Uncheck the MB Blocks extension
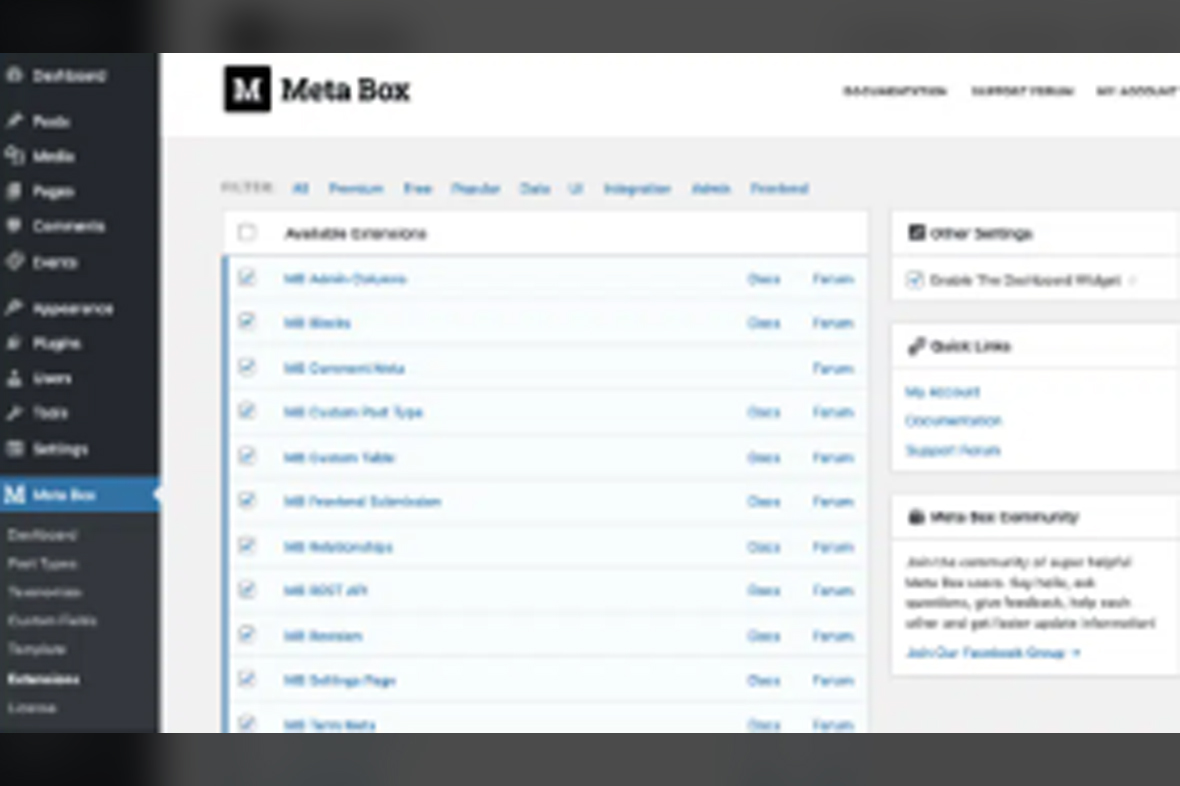 (x=246, y=322)
